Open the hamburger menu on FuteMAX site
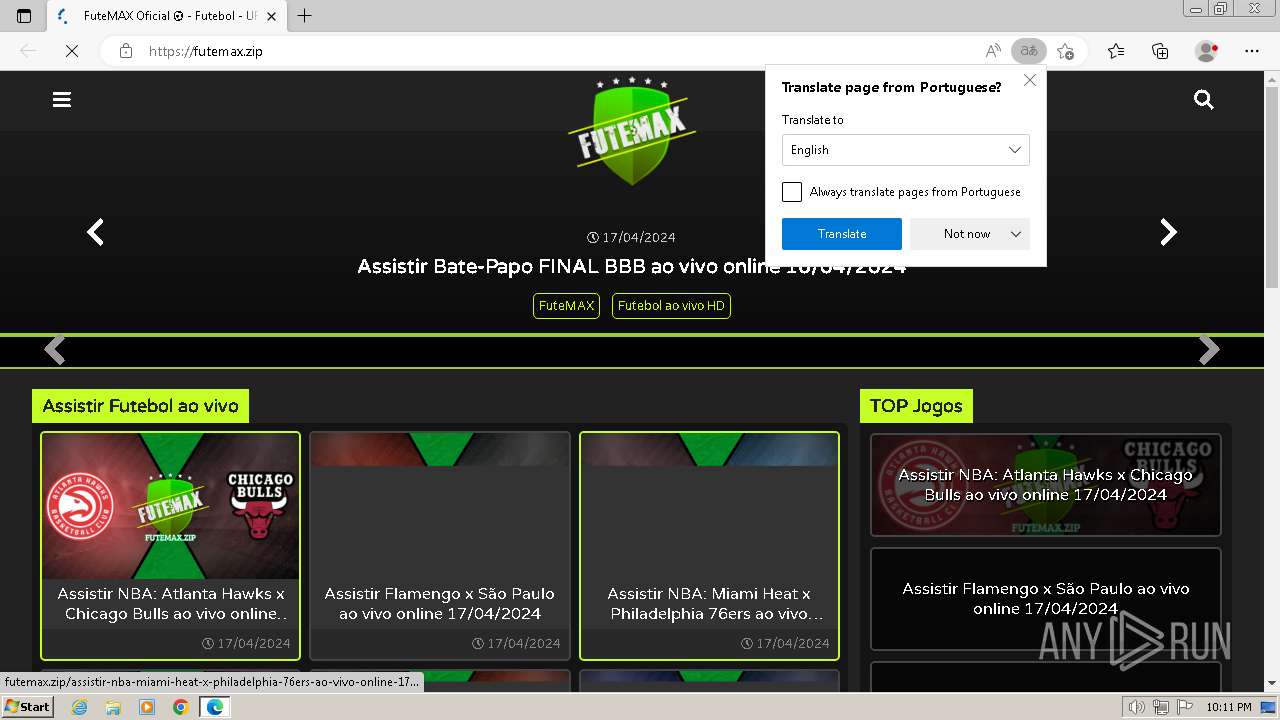The image size is (1280, 720). [62, 99]
